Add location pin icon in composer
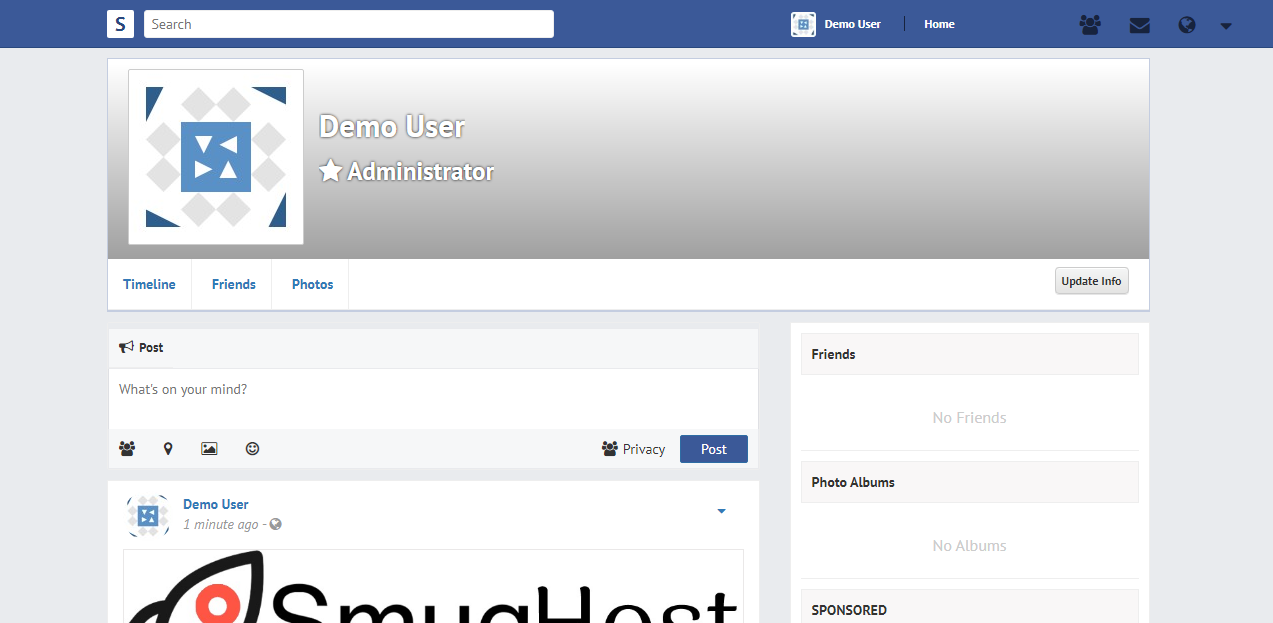 (168, 449)
